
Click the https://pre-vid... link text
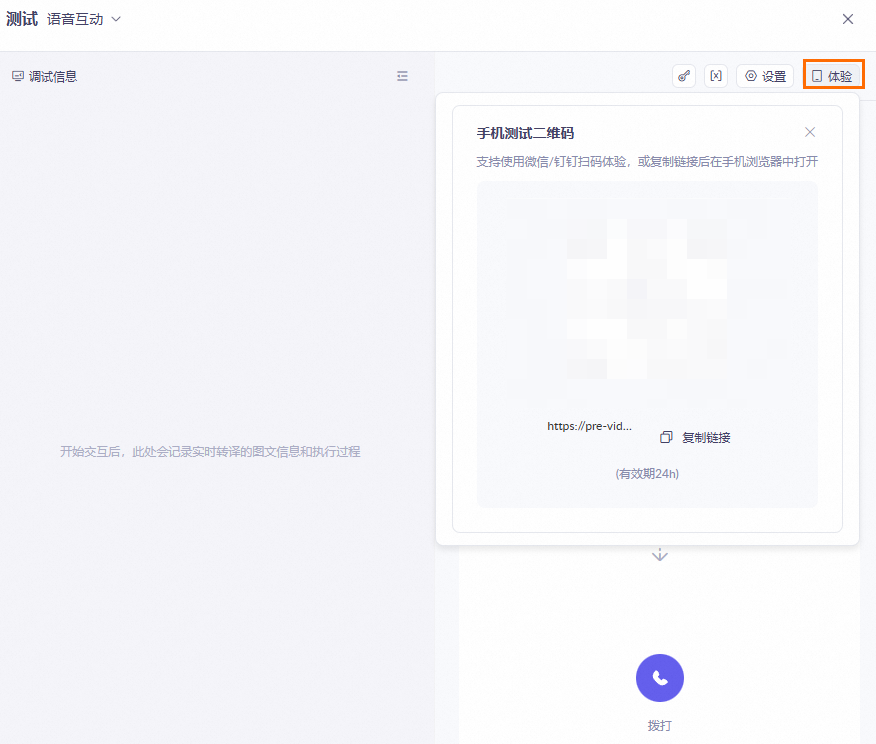click(x=589, y=426)
